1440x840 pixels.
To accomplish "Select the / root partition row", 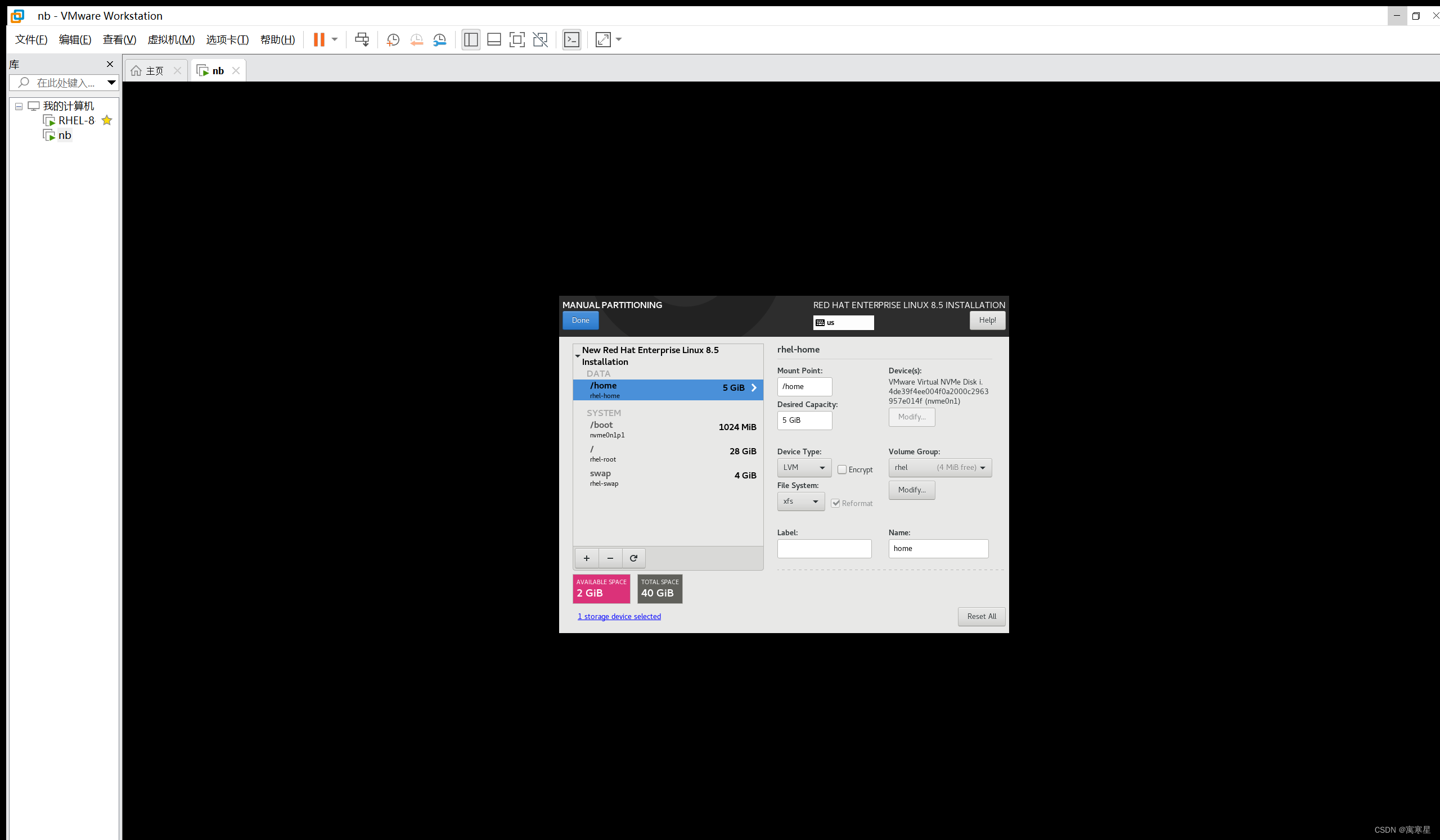I will [668, 453].
